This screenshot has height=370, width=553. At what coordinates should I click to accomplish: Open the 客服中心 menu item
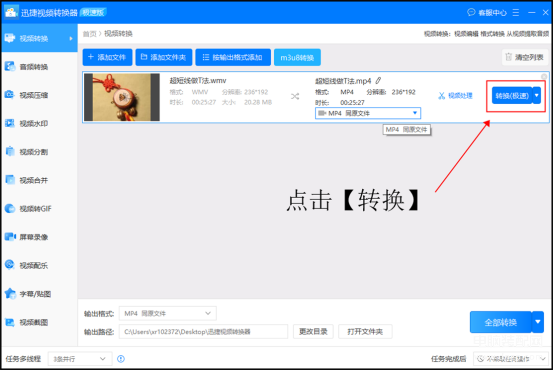pos(487,13)
